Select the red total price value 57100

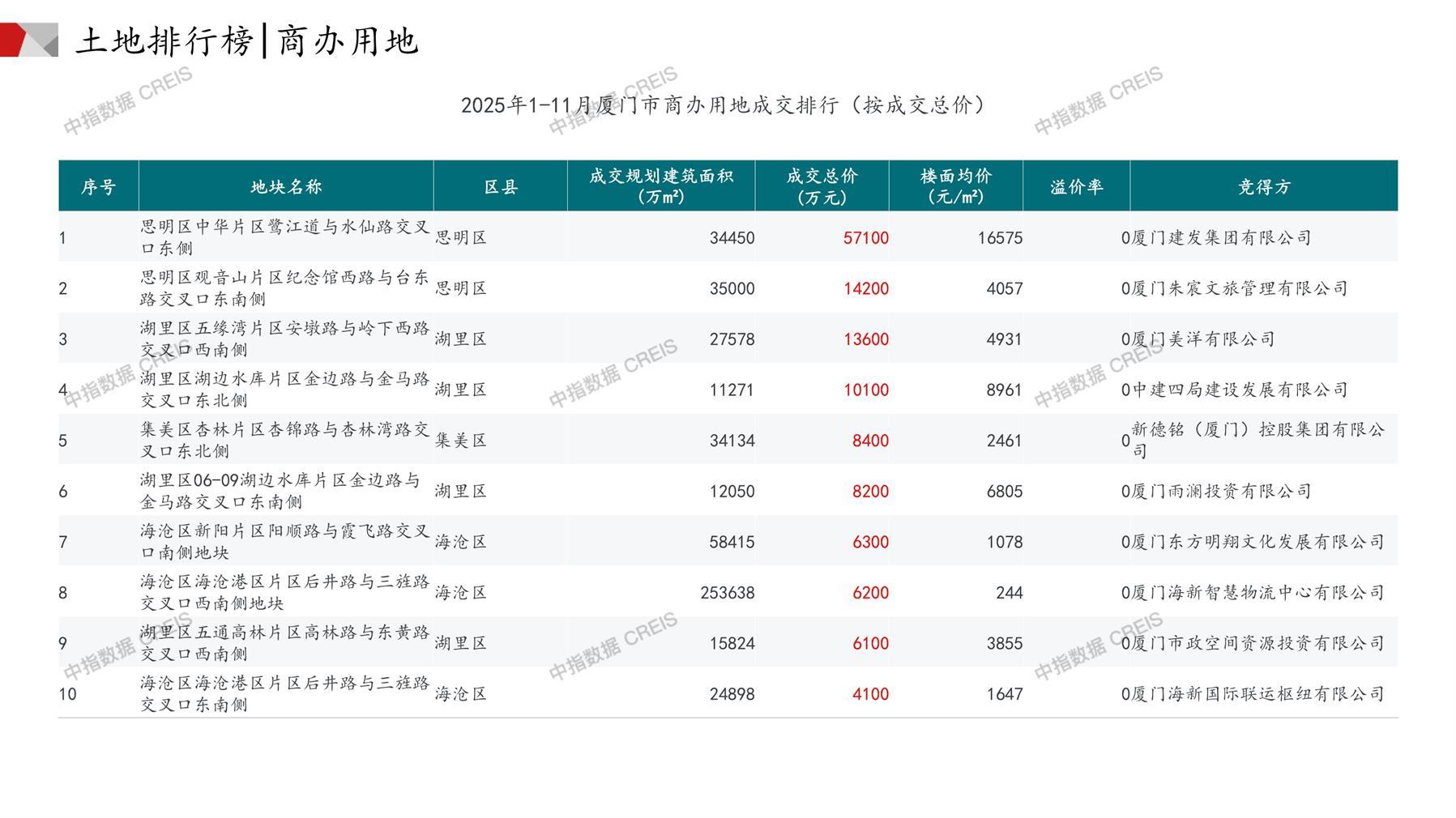pyautogui.click(x=865, y=238)
